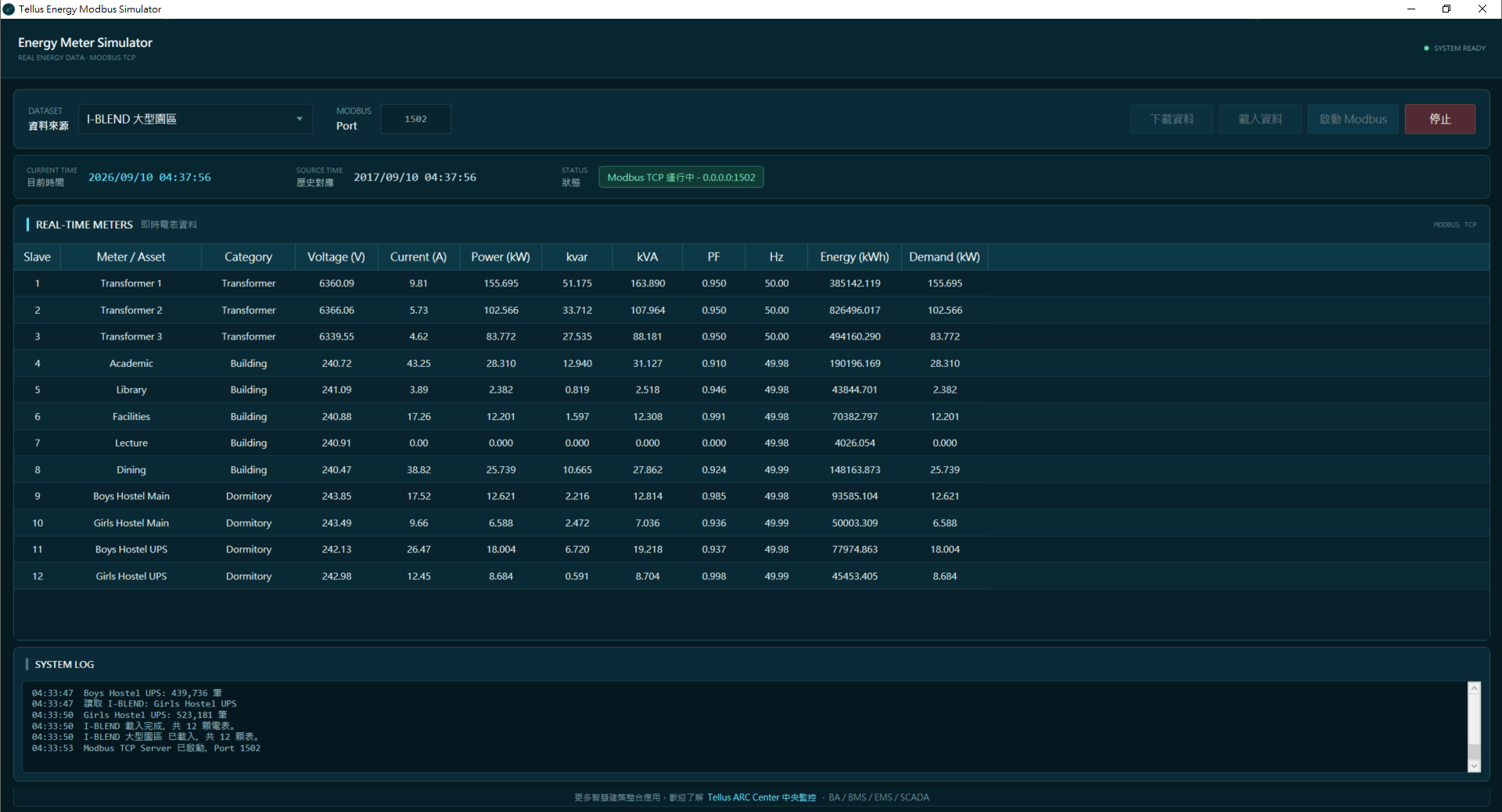Screen dimensions: 1502x812
Task: Click the SYSTEM READY indicator
Action: click(1455, 49)
